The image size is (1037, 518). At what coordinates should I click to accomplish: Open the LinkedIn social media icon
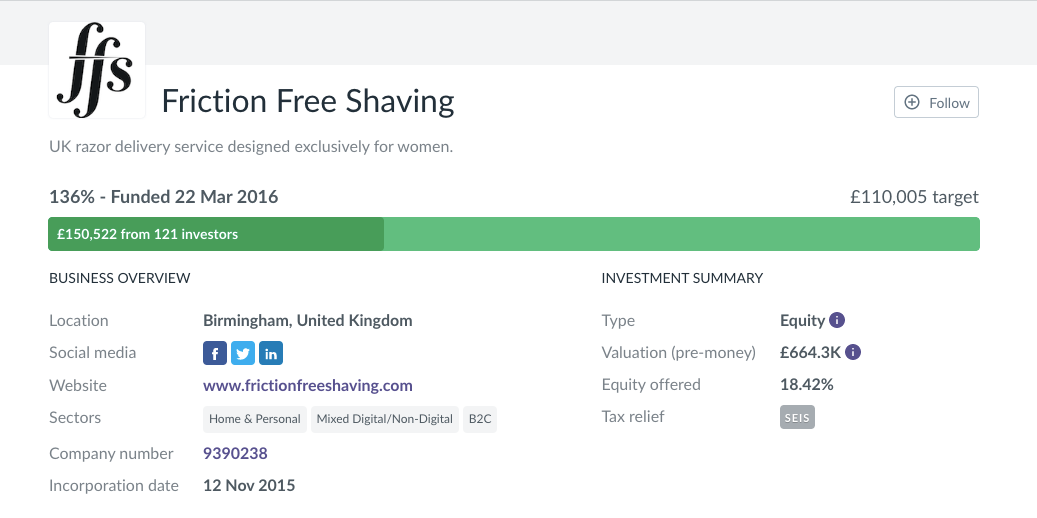click(x=271, y=353)
